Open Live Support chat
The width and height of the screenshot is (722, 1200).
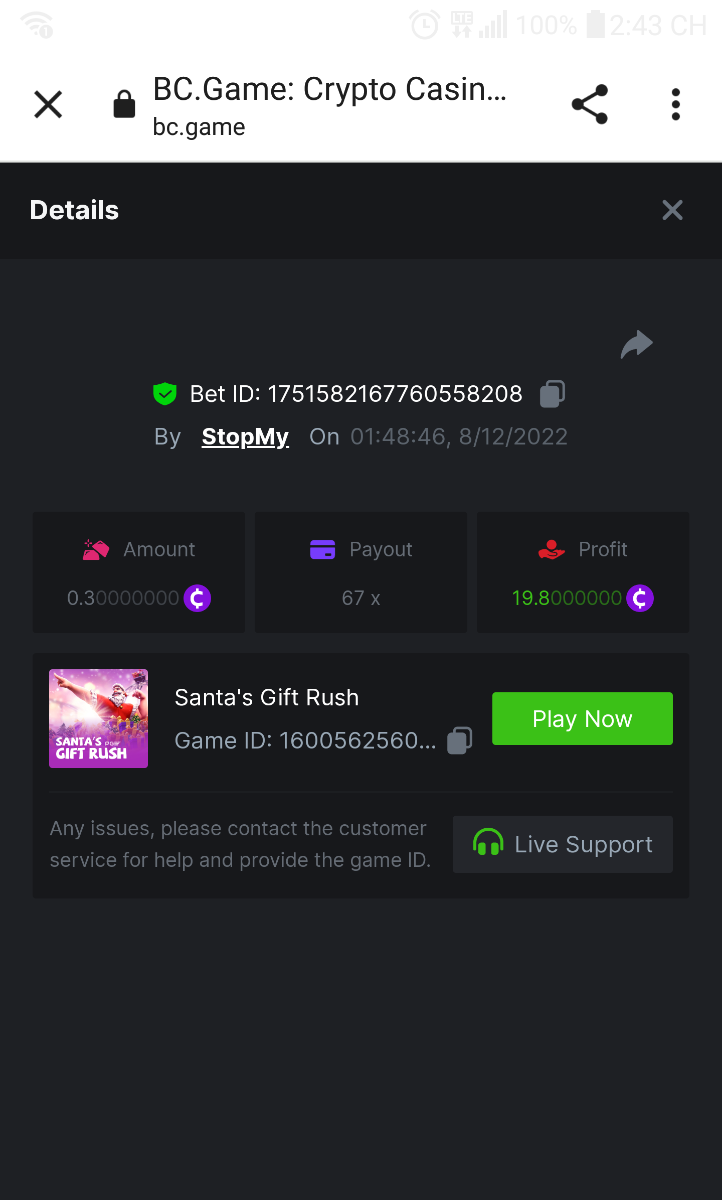coord(562,844)
